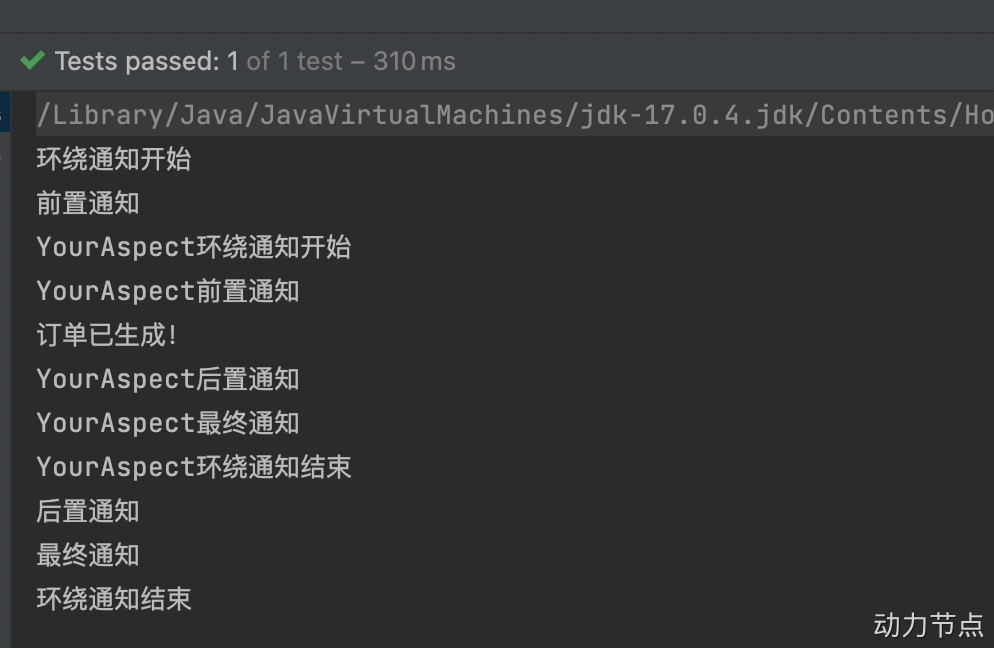Click the console area icon strip on left
The height and width of the screenshot is (648, 994).
(20, 300)
